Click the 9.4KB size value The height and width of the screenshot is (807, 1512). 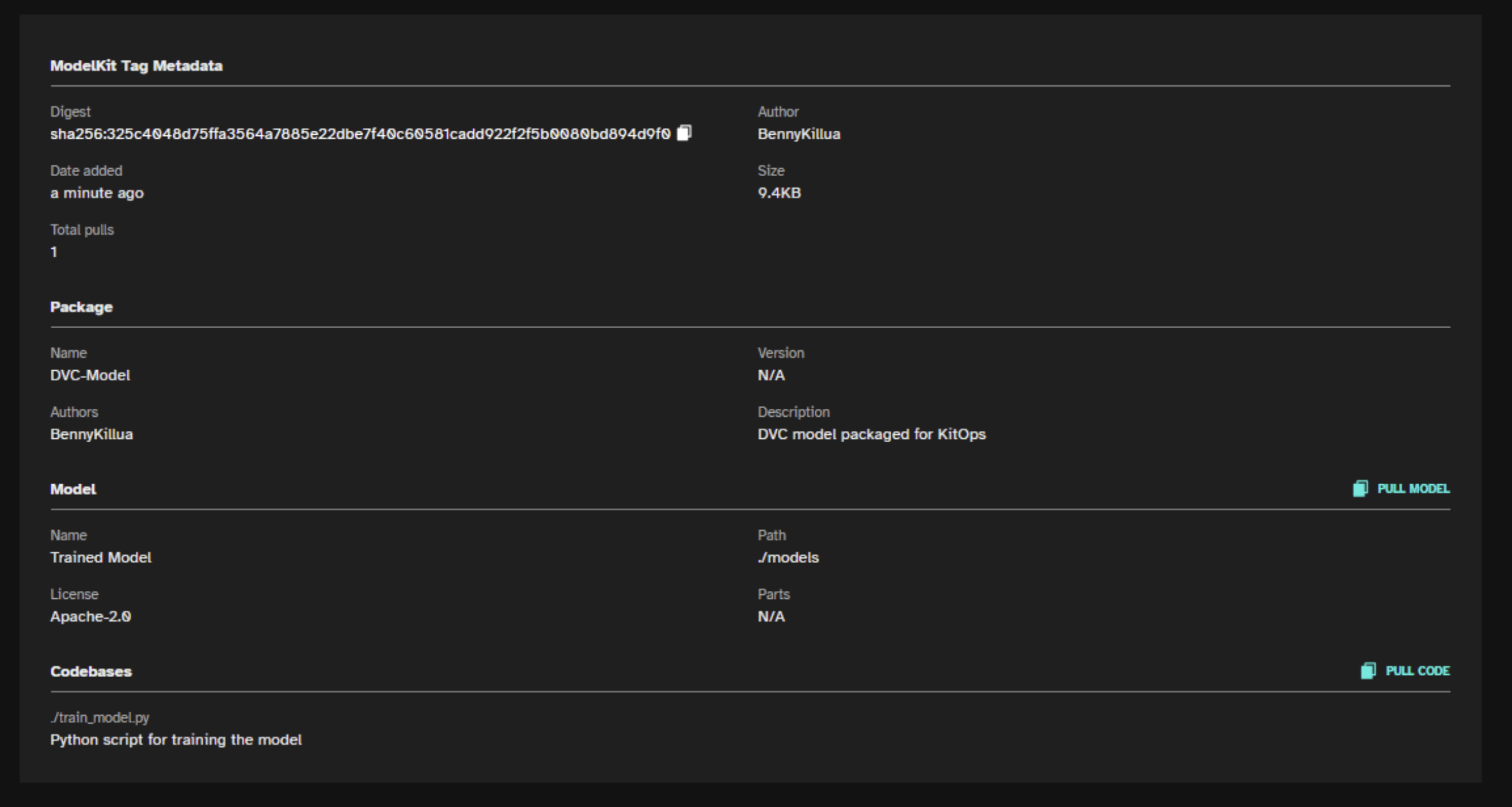click(x=779, y=193)
